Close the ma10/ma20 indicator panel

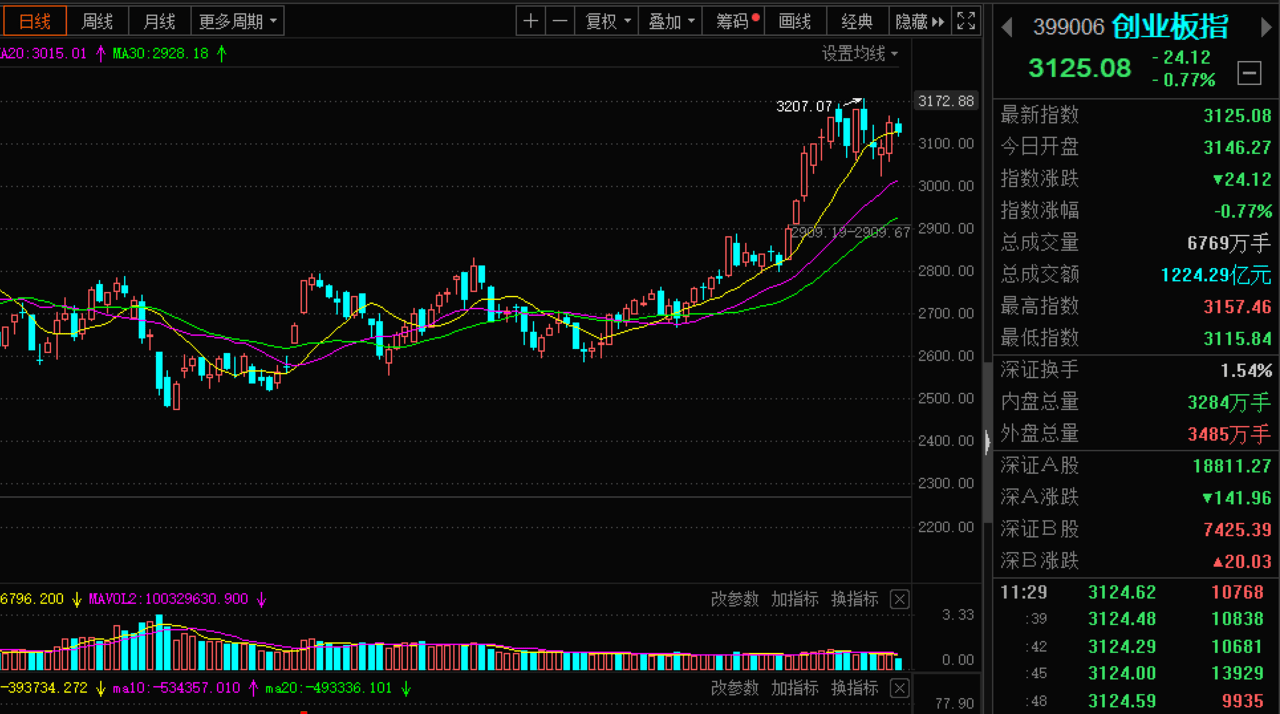(x=900, y=688)
